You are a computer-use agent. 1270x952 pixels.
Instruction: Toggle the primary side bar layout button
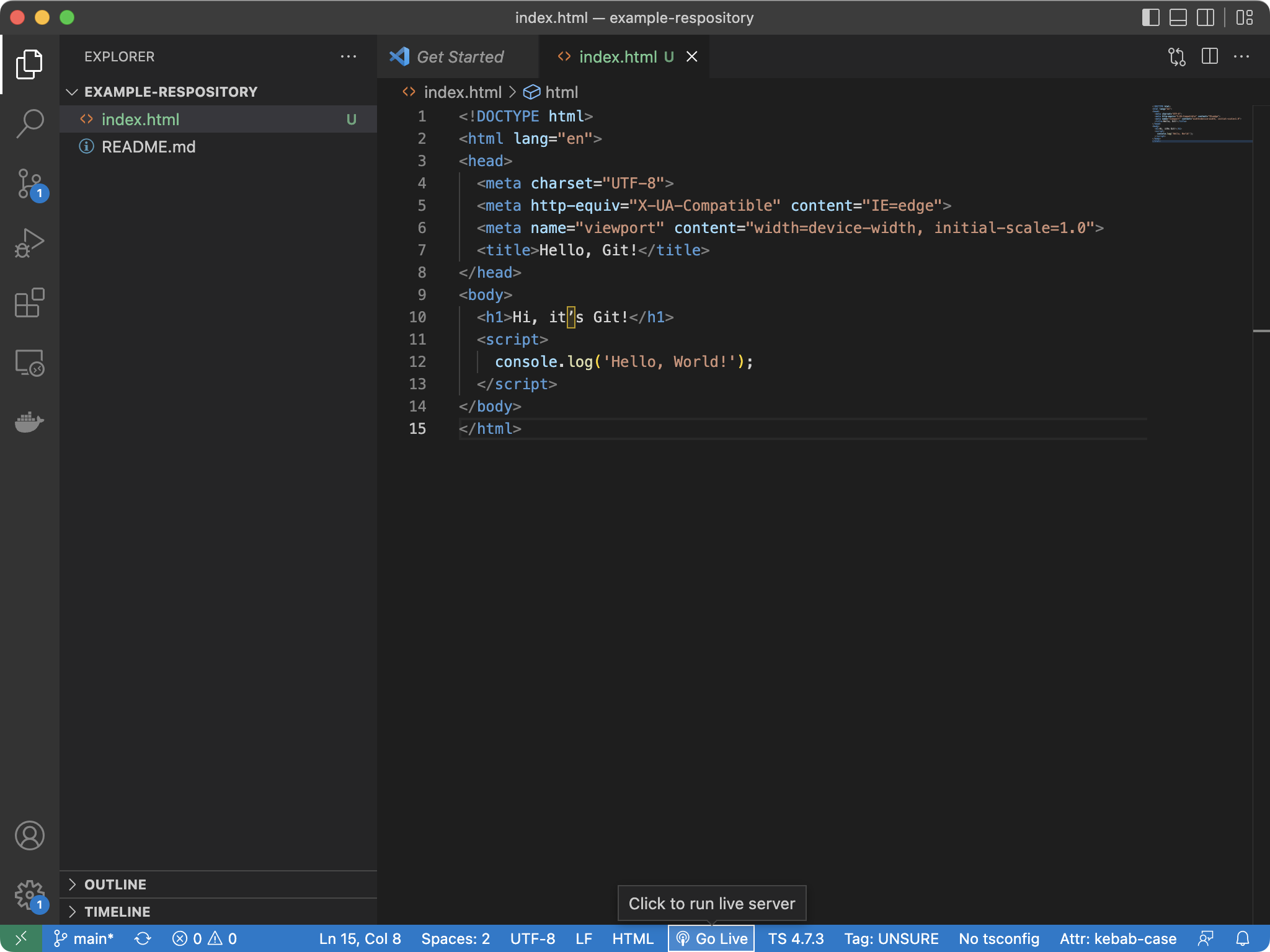pyautogui.click(x=1150, y=17)
